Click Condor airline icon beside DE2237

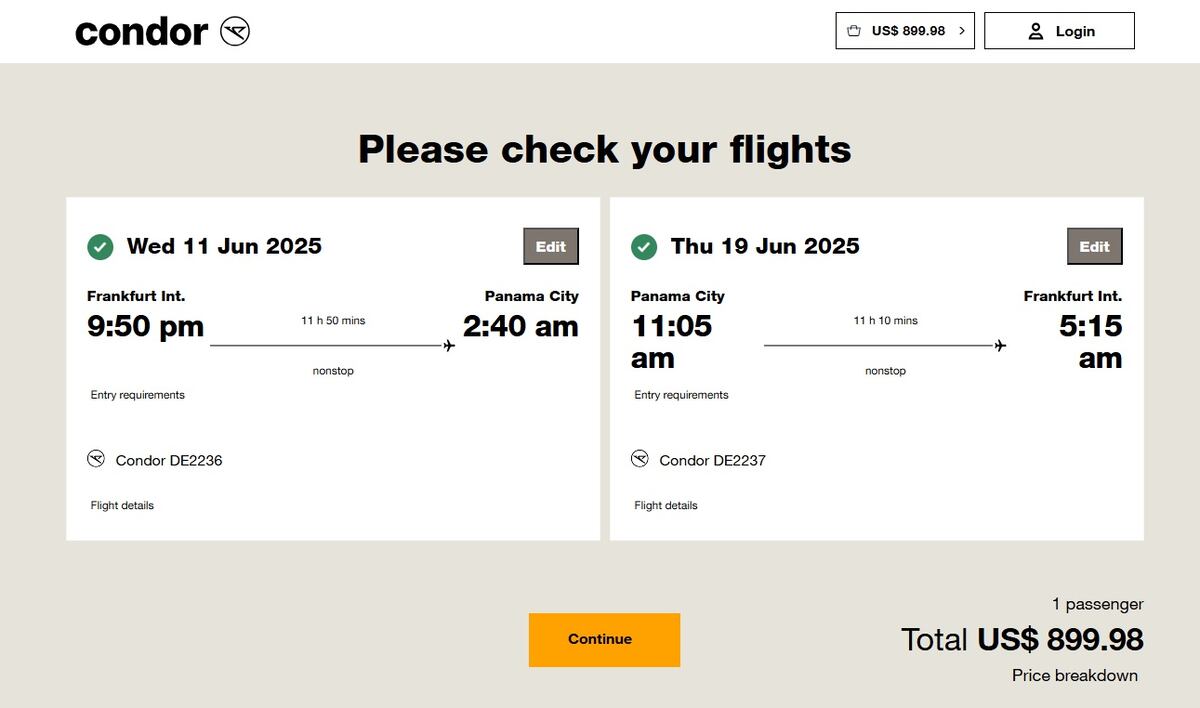[x=640, y=459]
